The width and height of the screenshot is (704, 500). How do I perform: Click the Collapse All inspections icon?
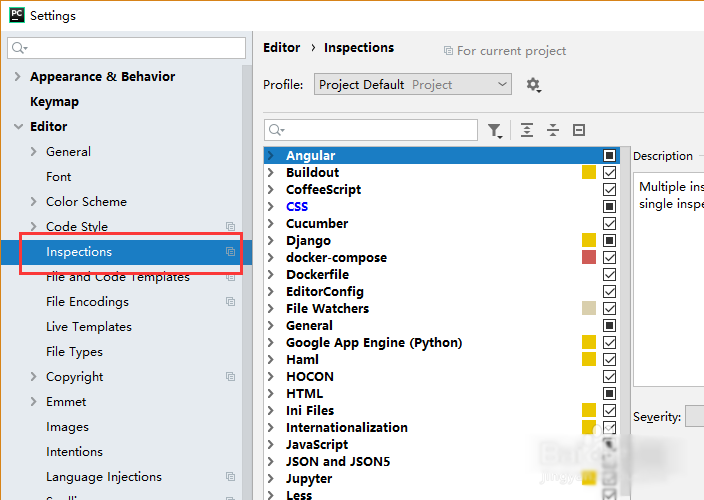pos(553,130)
